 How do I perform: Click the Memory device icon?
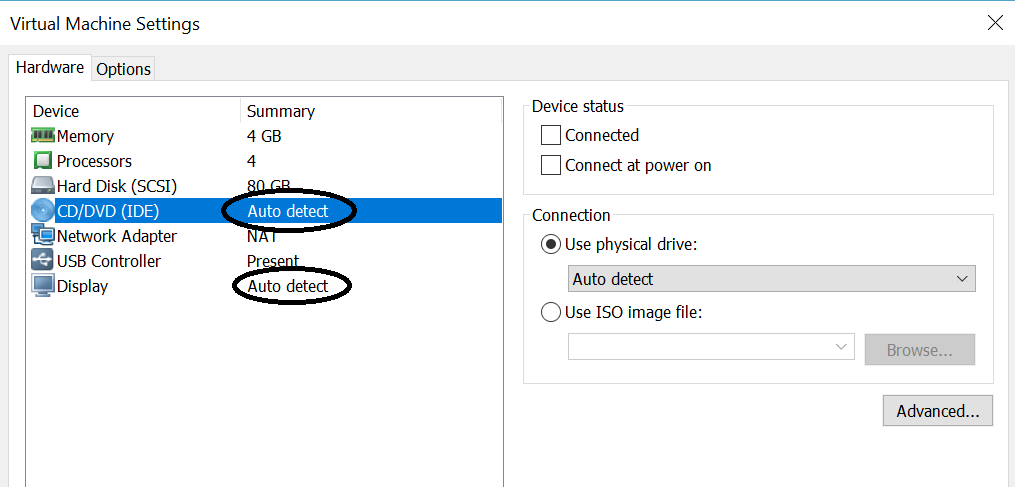[x=43, y=136]
